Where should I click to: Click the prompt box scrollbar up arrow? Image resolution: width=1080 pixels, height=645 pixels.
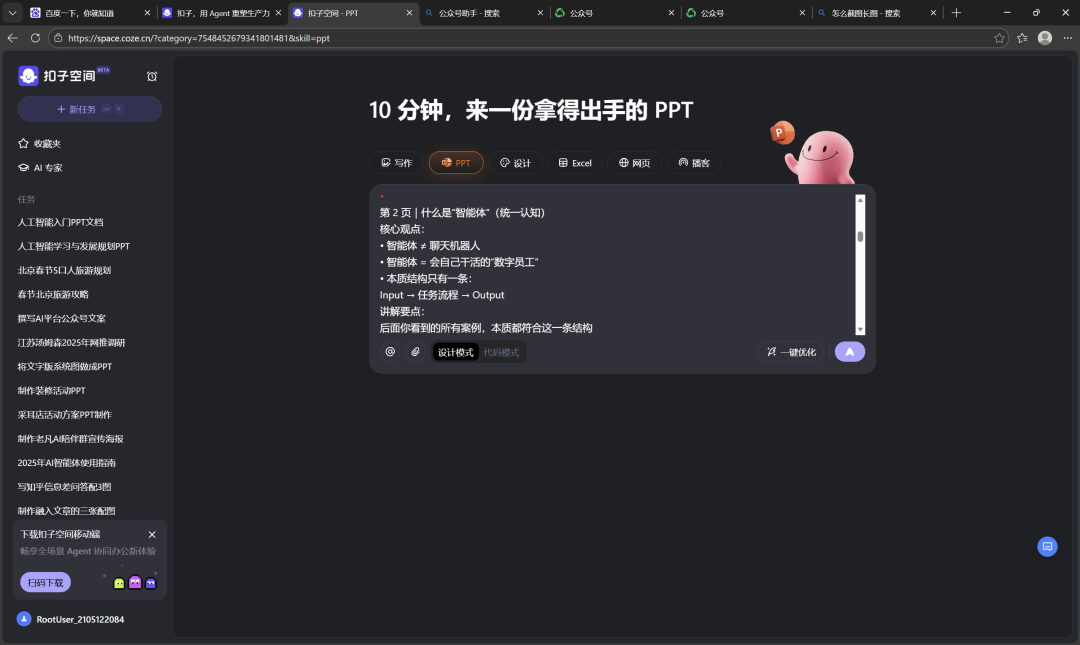click(860, 200)
